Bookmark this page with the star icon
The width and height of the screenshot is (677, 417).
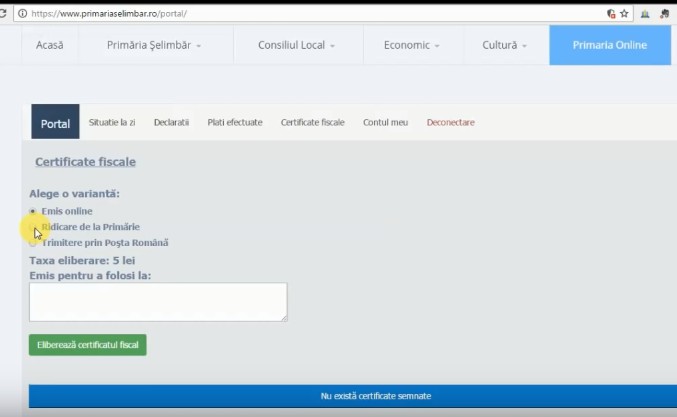click(624, 14)
